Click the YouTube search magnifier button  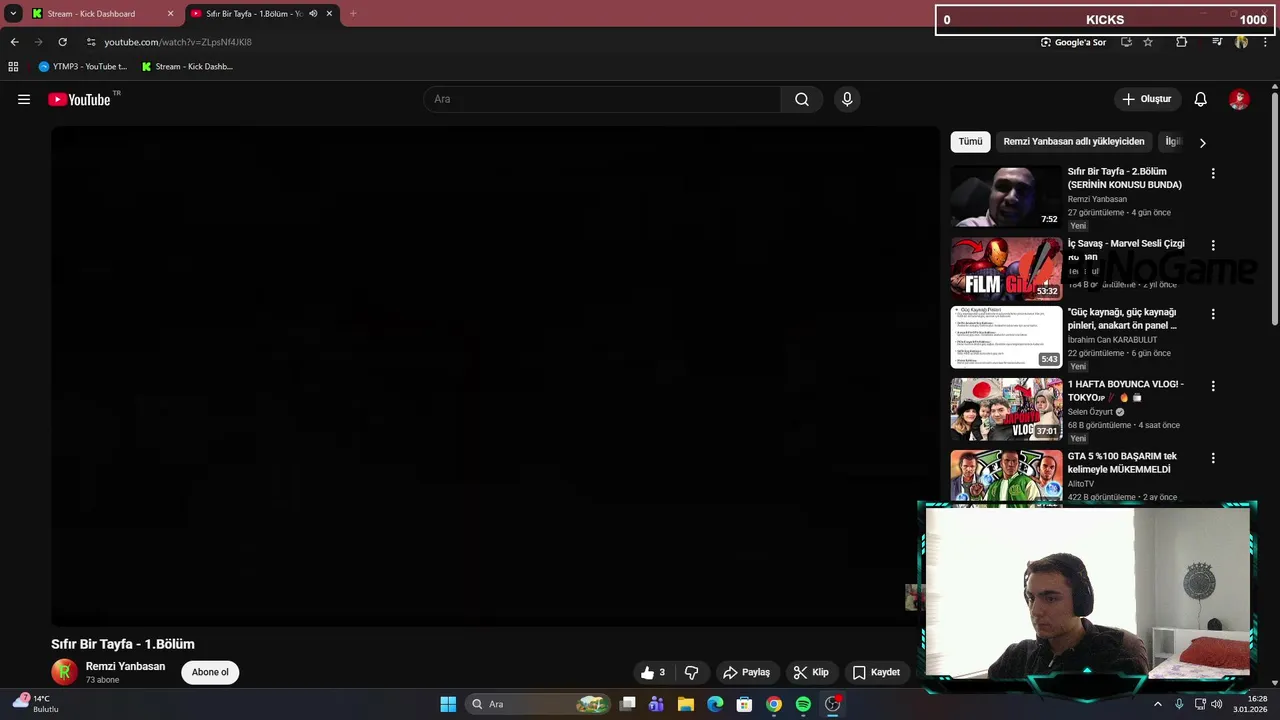801,99
